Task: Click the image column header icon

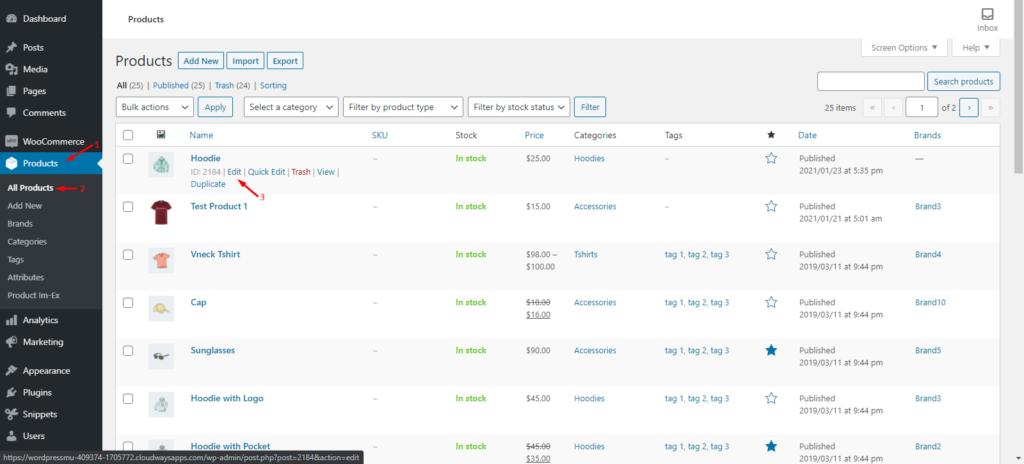Action: pyautogui.click(x=161, y=135)
